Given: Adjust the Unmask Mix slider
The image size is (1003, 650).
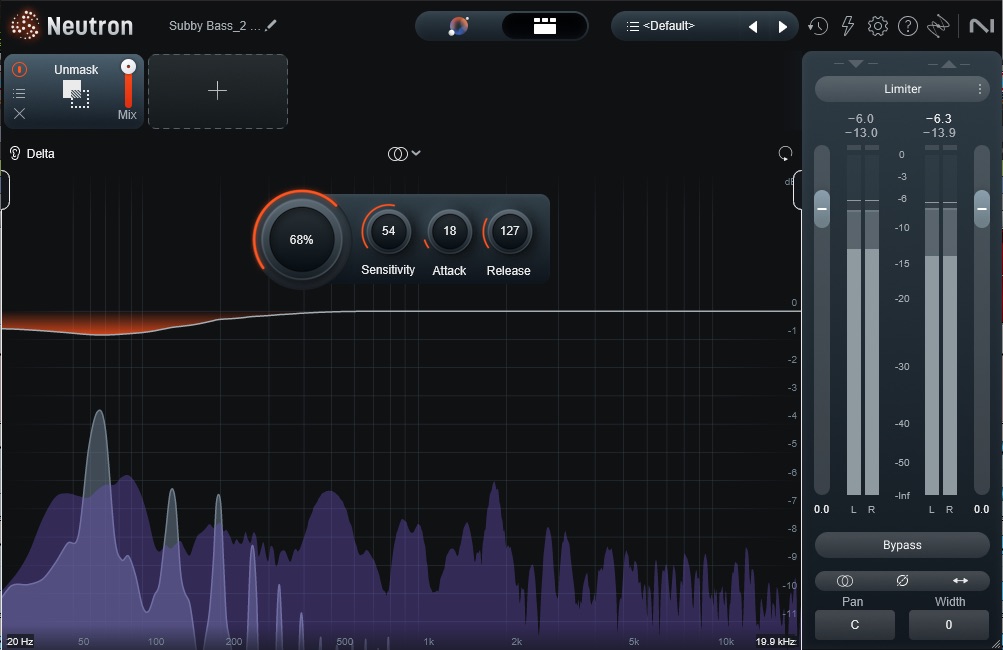Looking at the screenshot, I should point(128,83).
